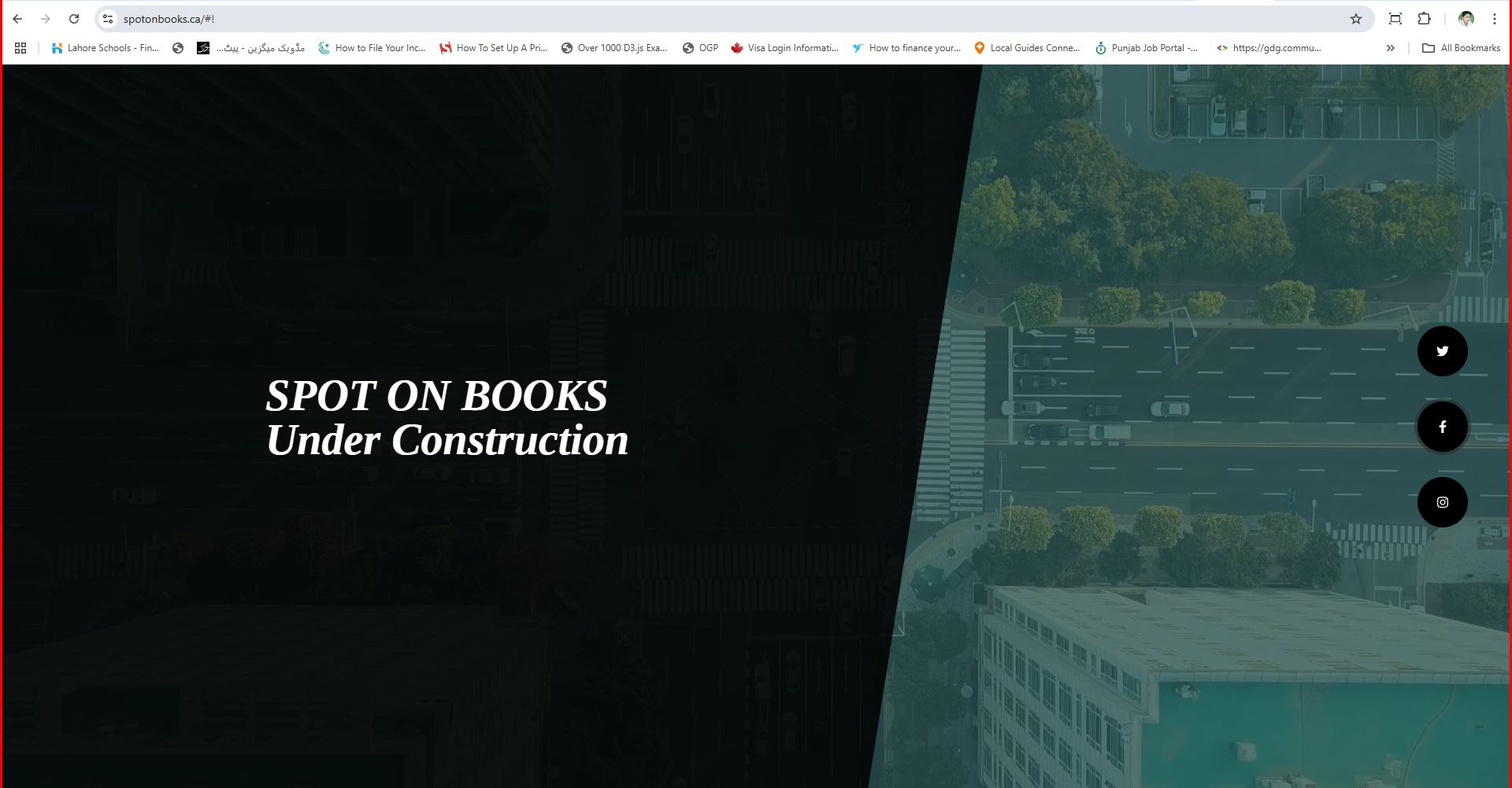Bookmark this page with the star
Screen dimensions: 1512x788
tap(1356, 19)
